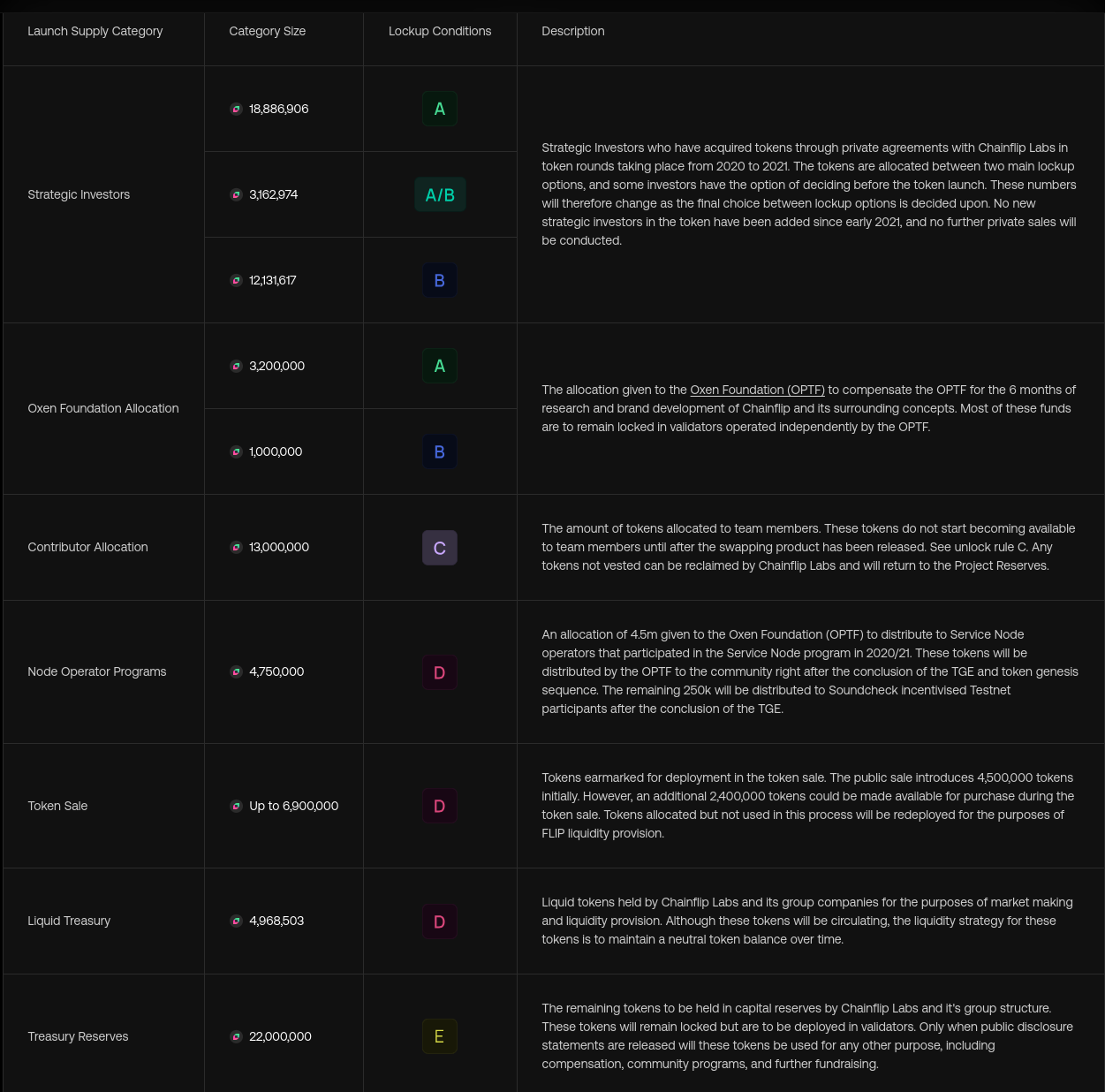The image size is (1105, 1092).
Task: Click the D badge in Liquid Treasury row
Action: 440,921
